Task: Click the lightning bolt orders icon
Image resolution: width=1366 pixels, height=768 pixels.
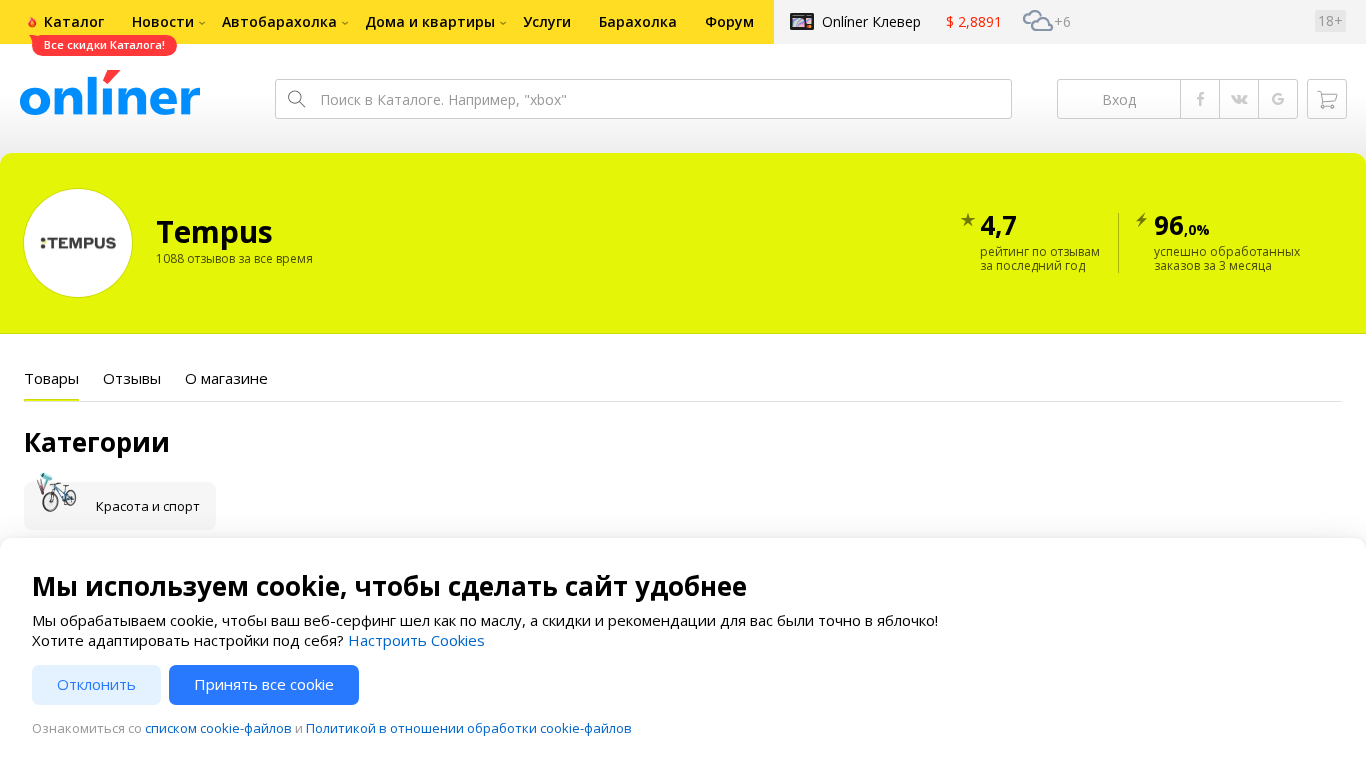Action: pyautogui.click(x=1141, y=220)
